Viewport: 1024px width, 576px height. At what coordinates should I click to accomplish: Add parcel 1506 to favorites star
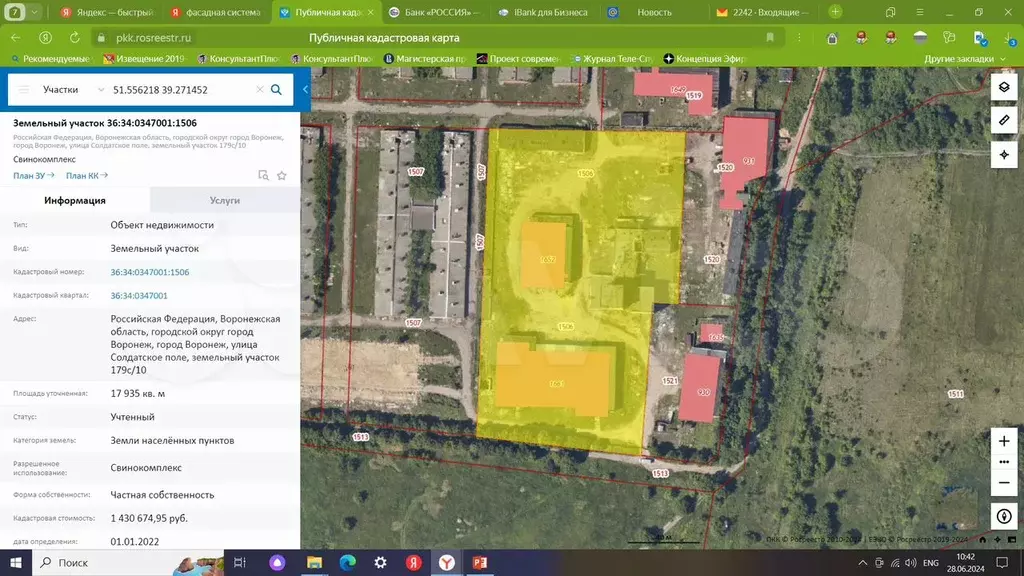281,176
